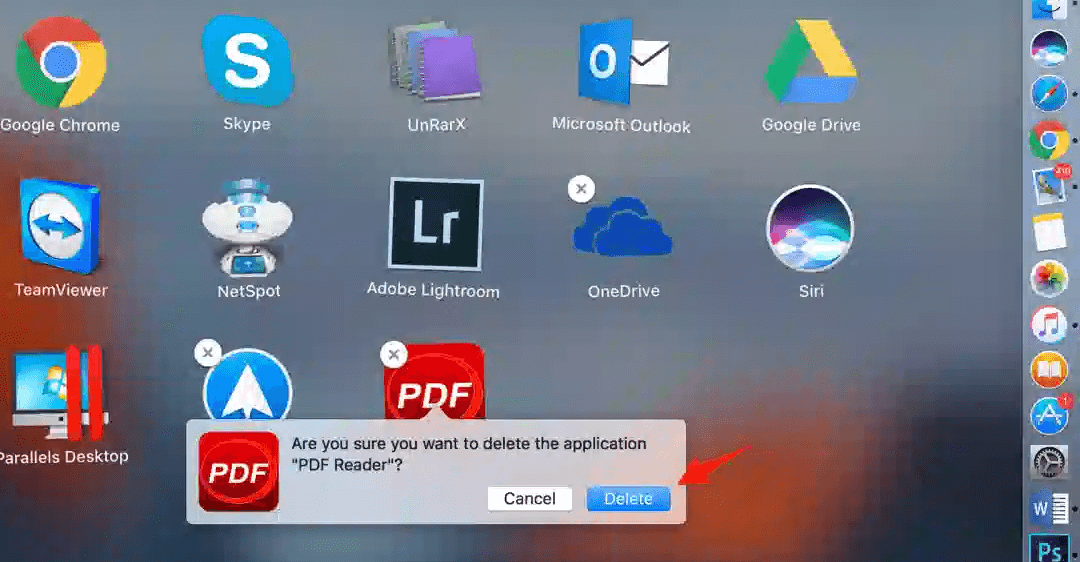
Task: Open Photoshop from the Dock
Action: coord(1049,549)
